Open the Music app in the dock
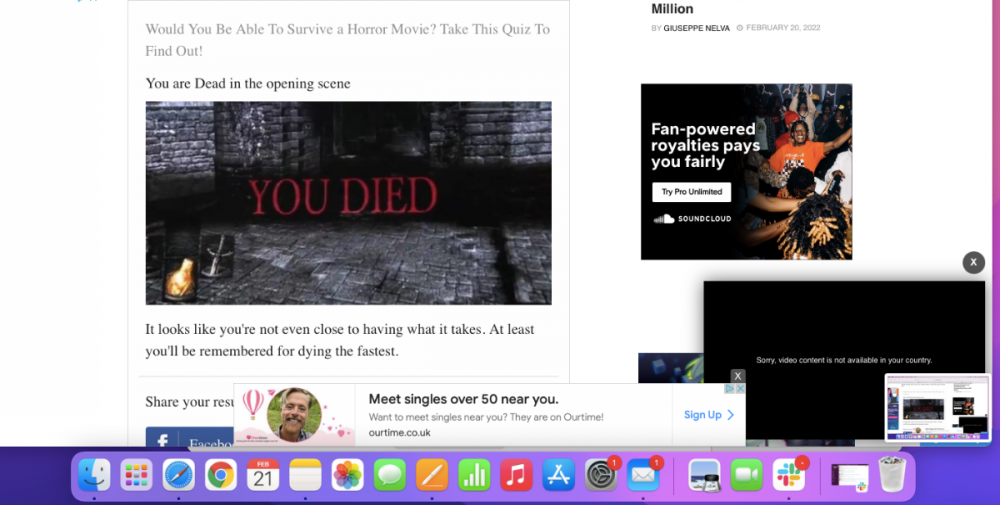Screen dimensions: 1000x505 [x=516, y=475]
